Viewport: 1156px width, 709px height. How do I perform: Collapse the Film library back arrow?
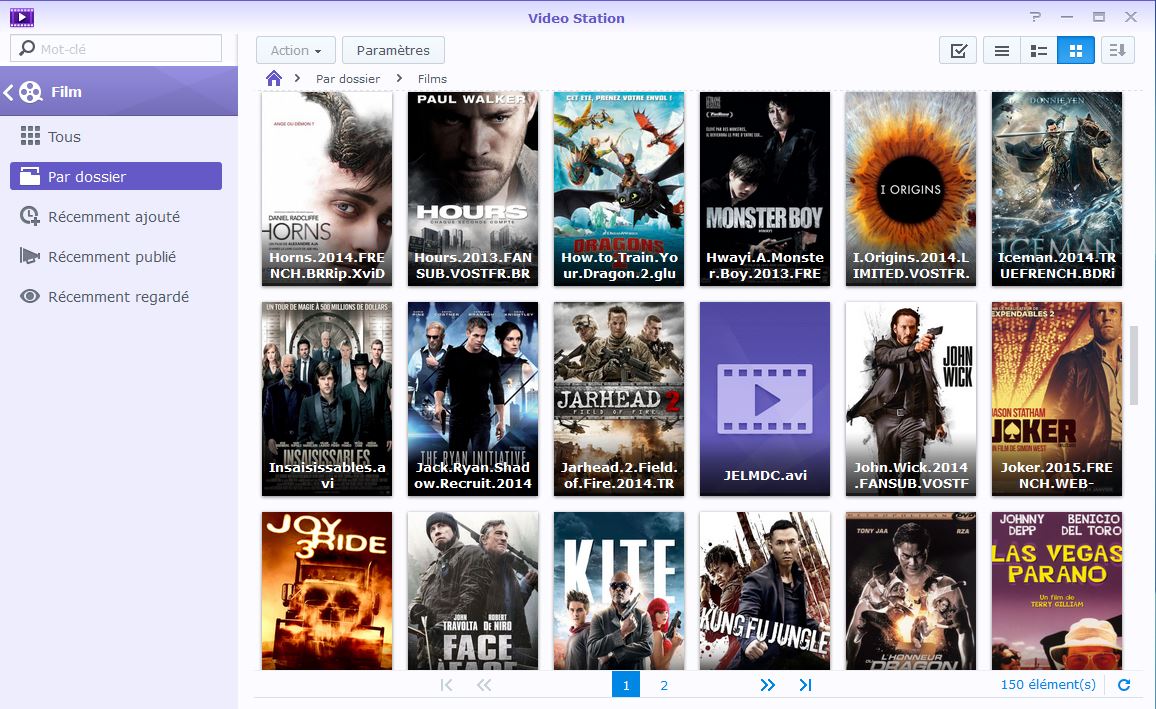tap(8, 92)
